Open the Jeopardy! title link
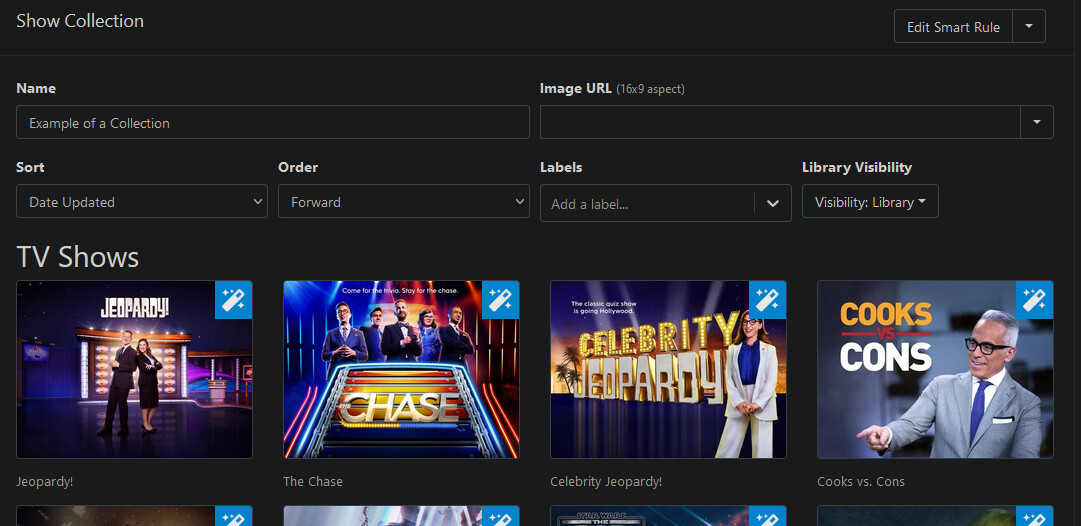This screenshot has height=526, width=1081. coord(45,481)
